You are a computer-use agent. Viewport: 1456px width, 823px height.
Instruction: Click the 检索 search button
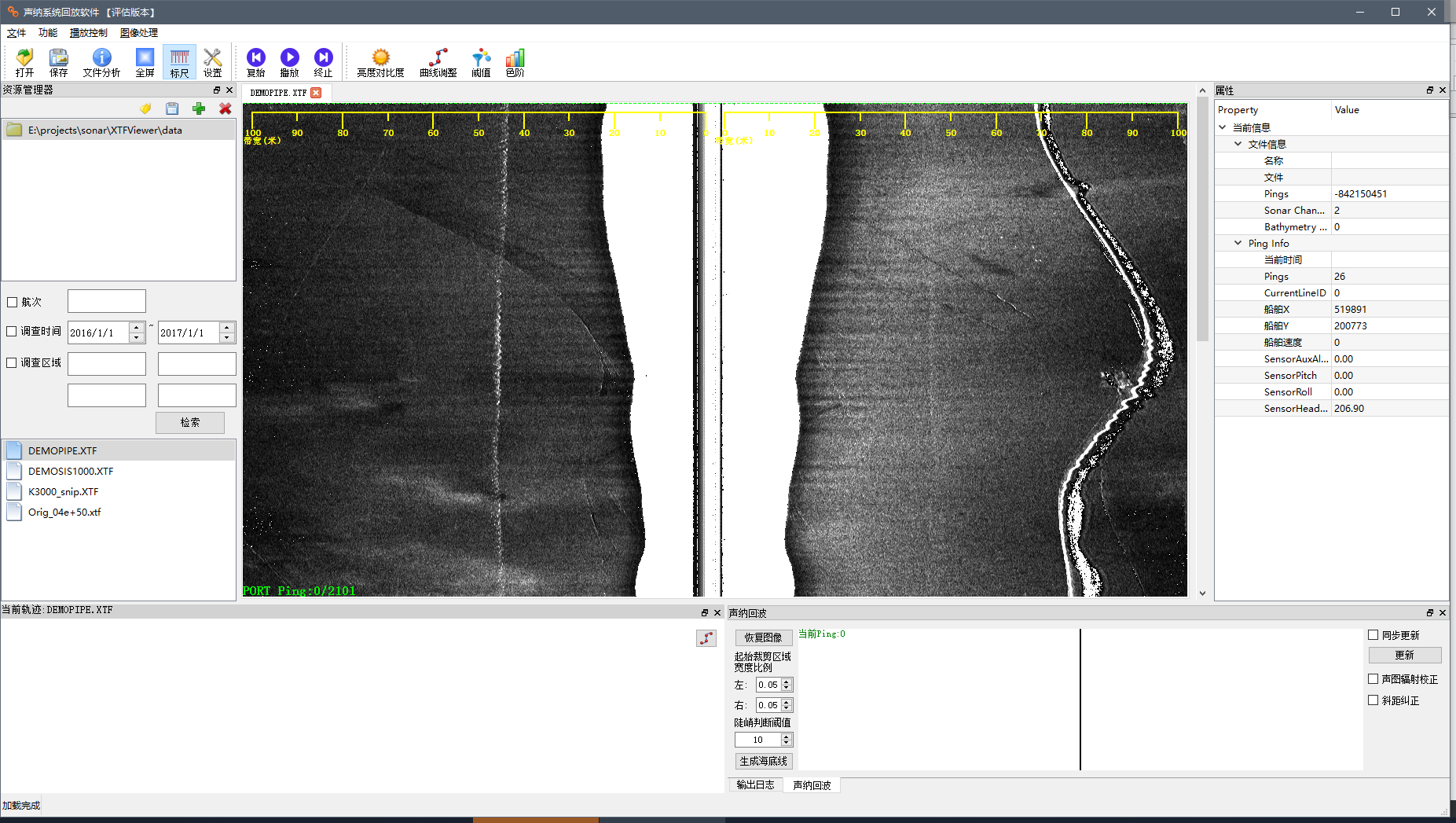[x=190, y=423]
